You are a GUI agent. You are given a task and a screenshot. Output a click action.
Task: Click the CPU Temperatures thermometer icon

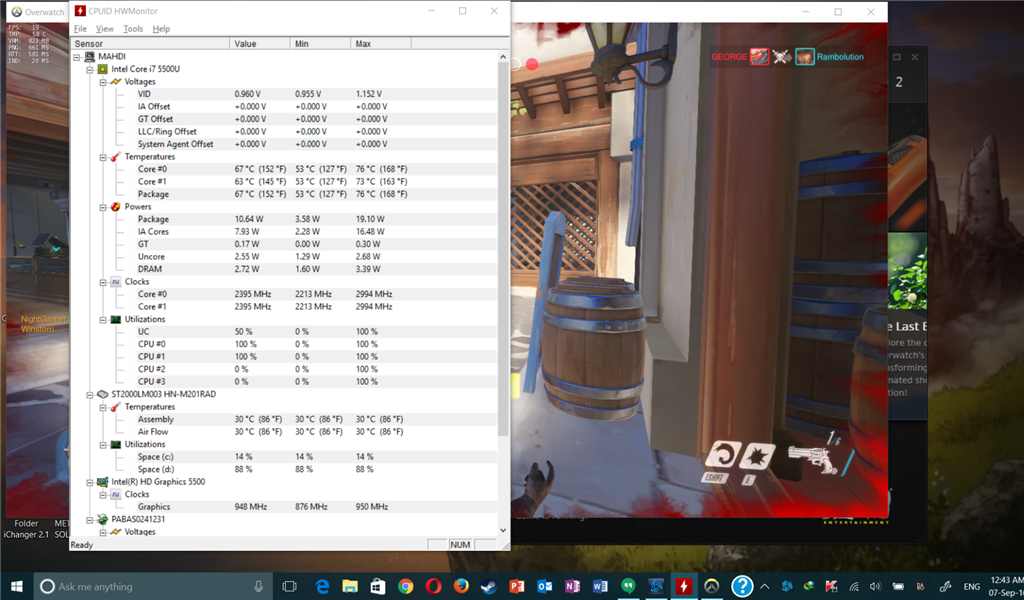tap(116, 157)
